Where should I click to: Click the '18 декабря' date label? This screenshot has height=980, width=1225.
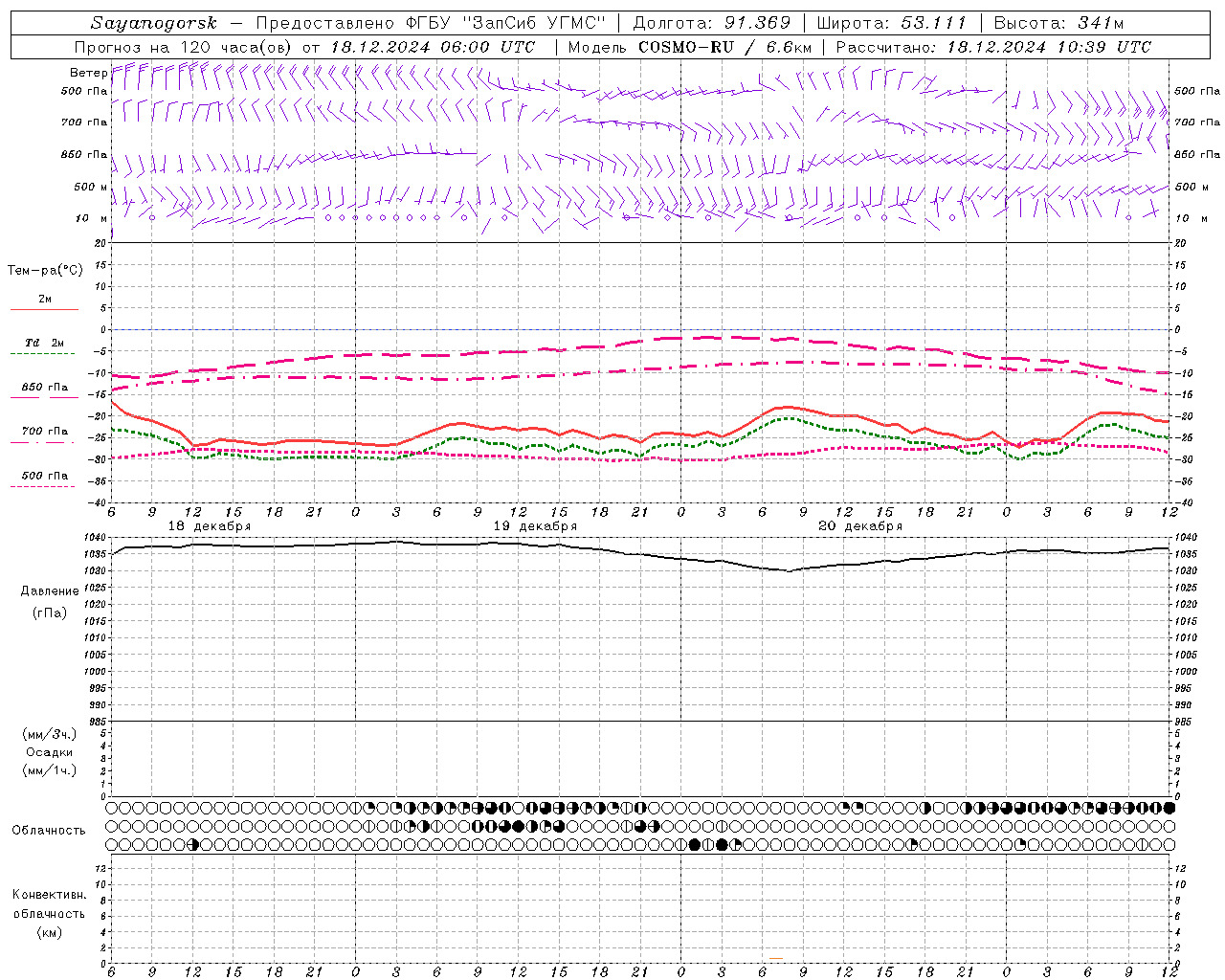click(210, 526)
